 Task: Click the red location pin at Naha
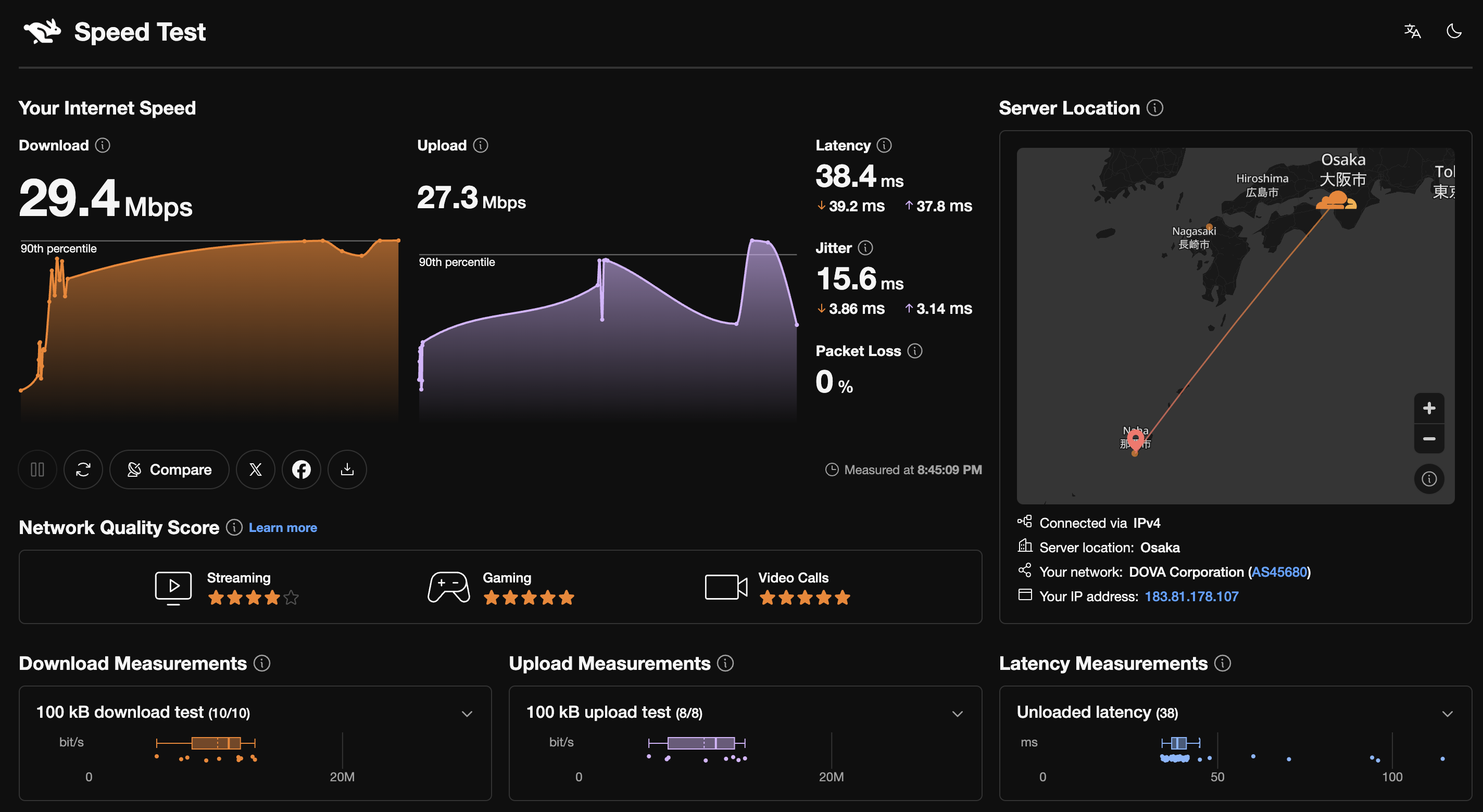click(x=1135, y=441)
